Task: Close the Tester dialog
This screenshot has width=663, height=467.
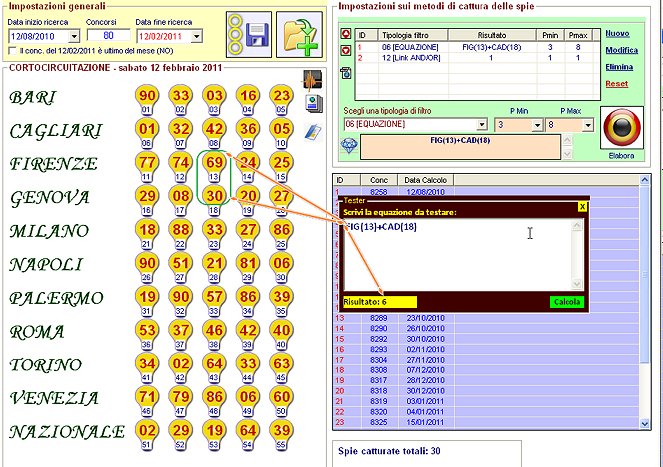Action: click(x=582, y=206)
